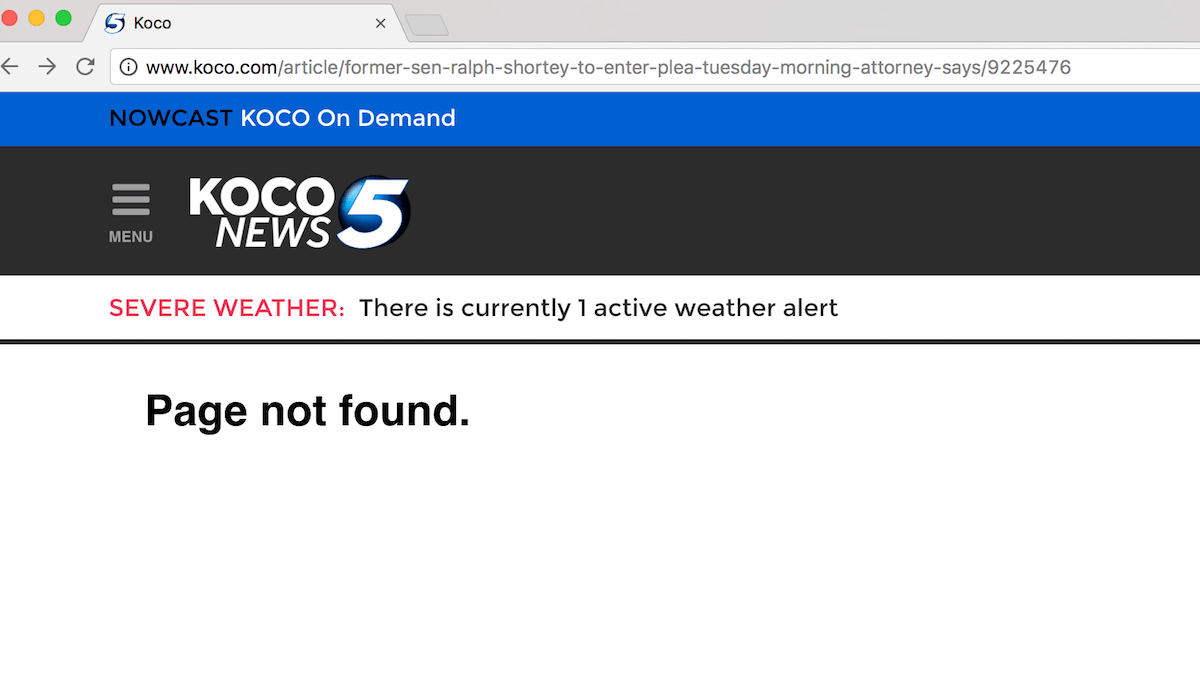Click the SEVERE WEATHER label
Screen dimensions: 1200x700
pos(227,308)
